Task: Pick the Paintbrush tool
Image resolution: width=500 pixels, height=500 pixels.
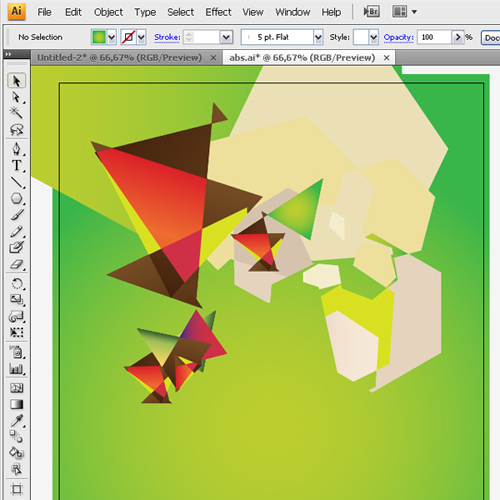Action: pyautogui.click(x=16, y=215)
